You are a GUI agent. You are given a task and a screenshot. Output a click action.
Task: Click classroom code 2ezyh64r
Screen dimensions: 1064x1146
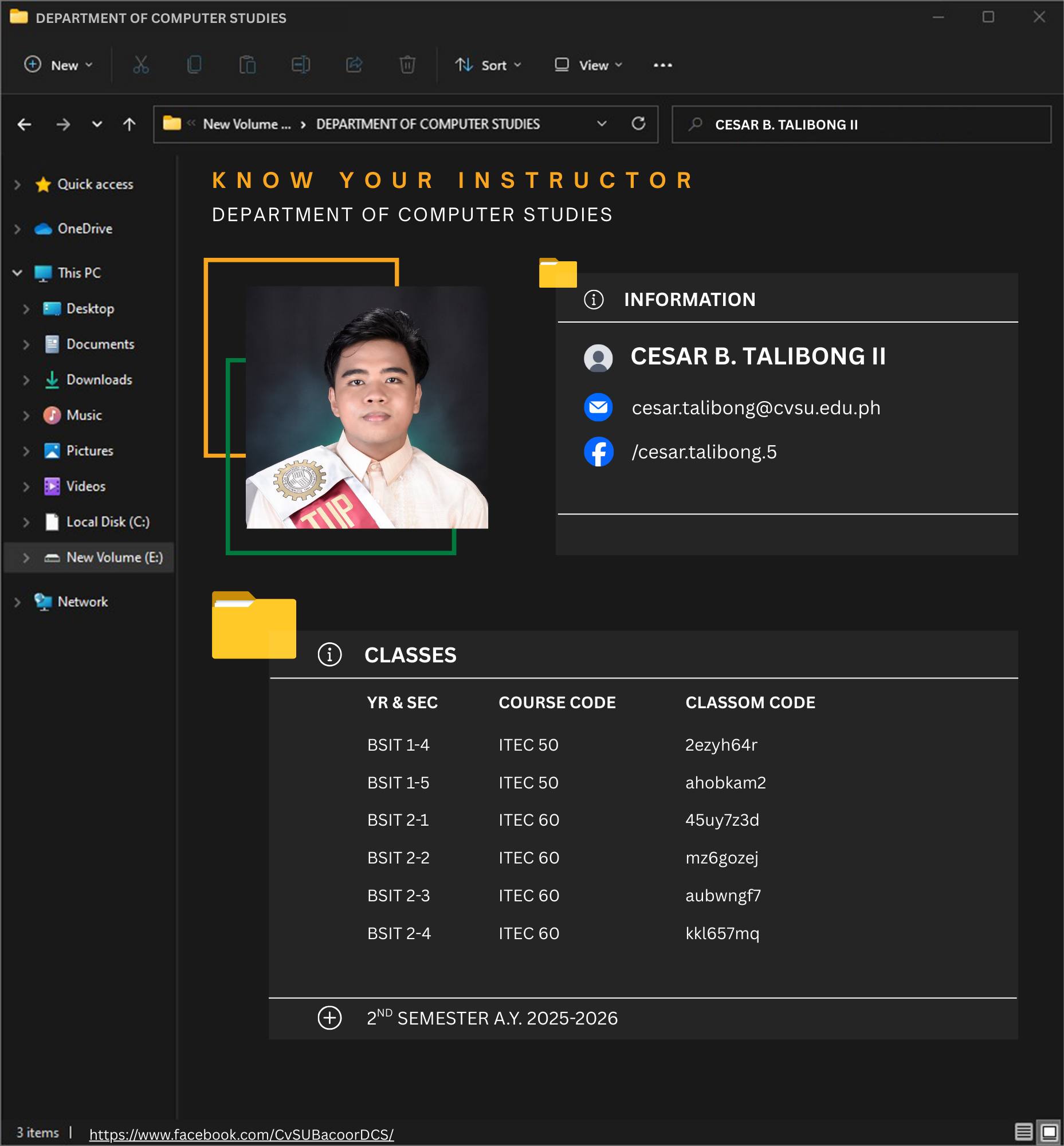721,745
